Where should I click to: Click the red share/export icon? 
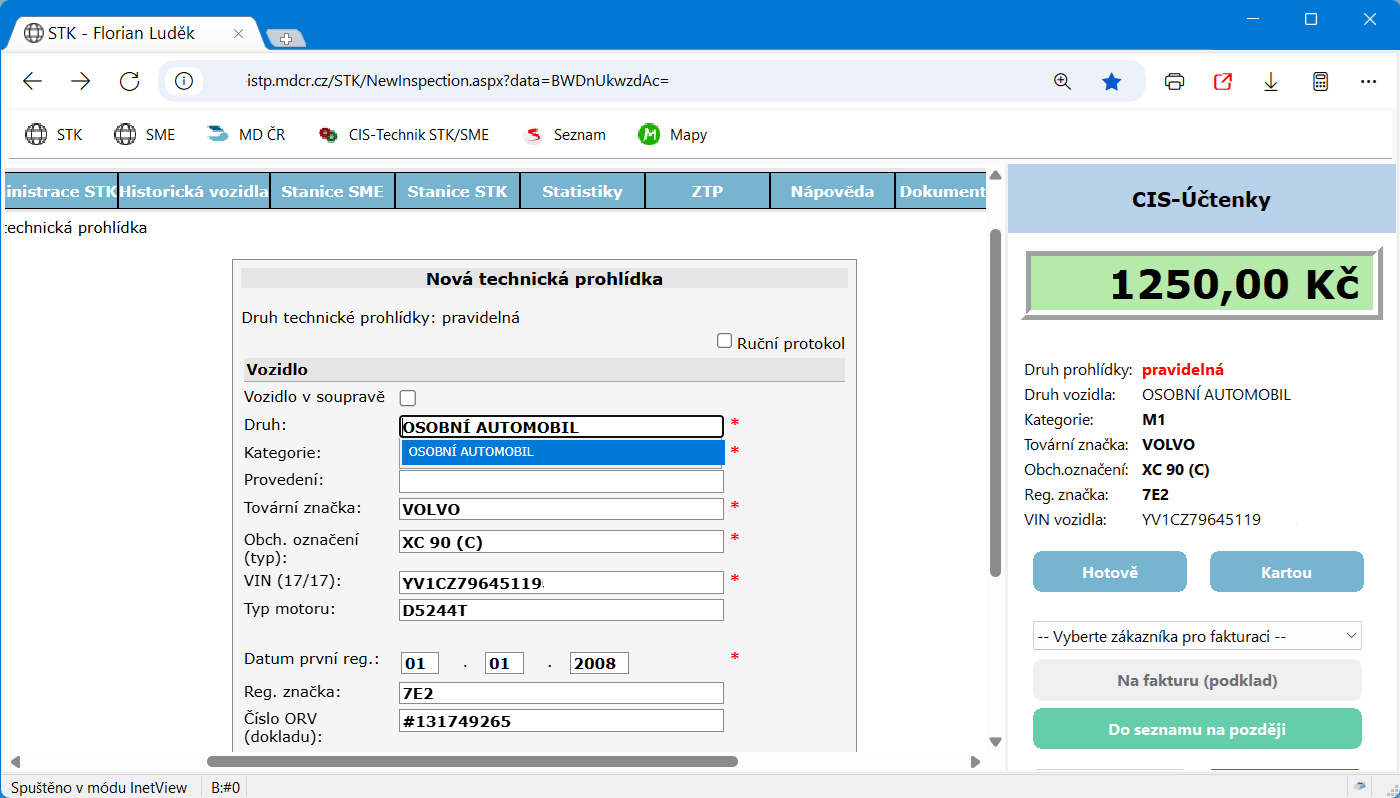pyautogui.click(x=1223, y=82)
